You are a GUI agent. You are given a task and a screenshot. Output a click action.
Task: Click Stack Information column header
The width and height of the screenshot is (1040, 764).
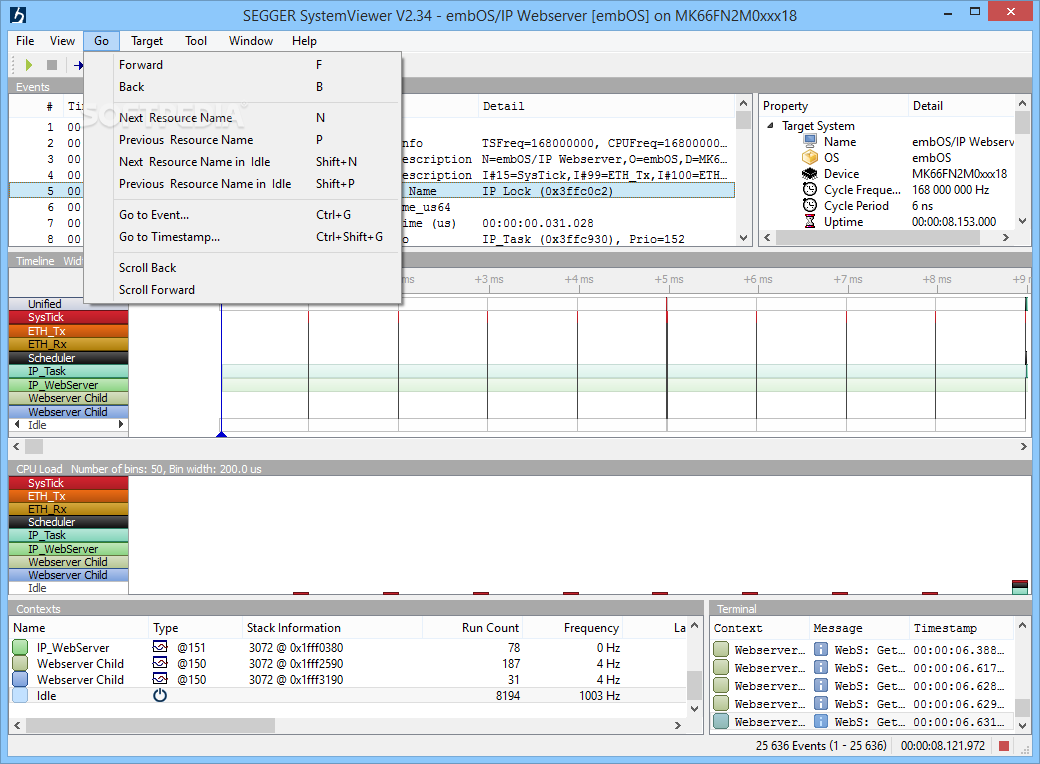[x=332, y=628]
